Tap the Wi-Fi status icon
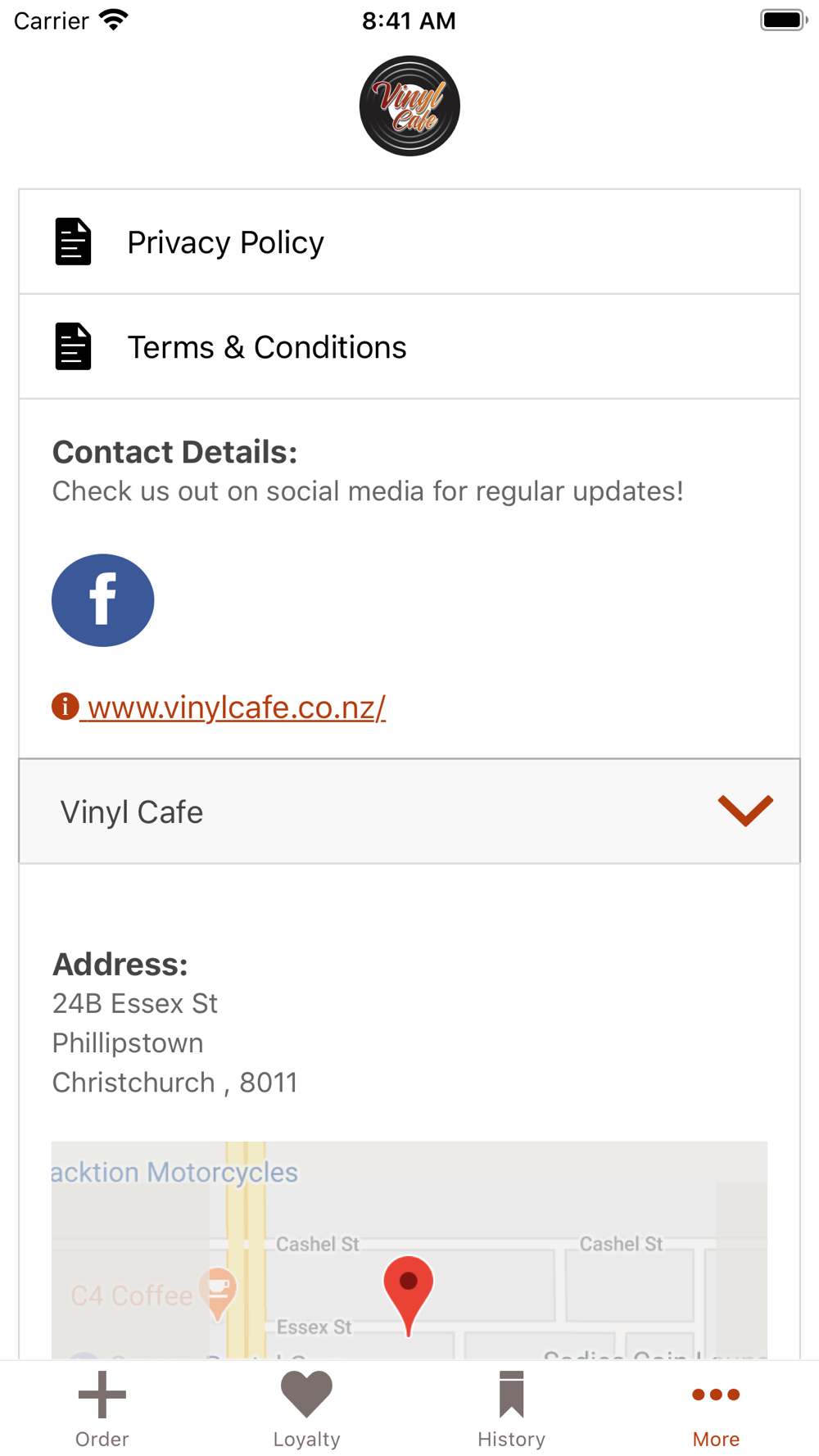819x1456 pixels. pos(114,20)
